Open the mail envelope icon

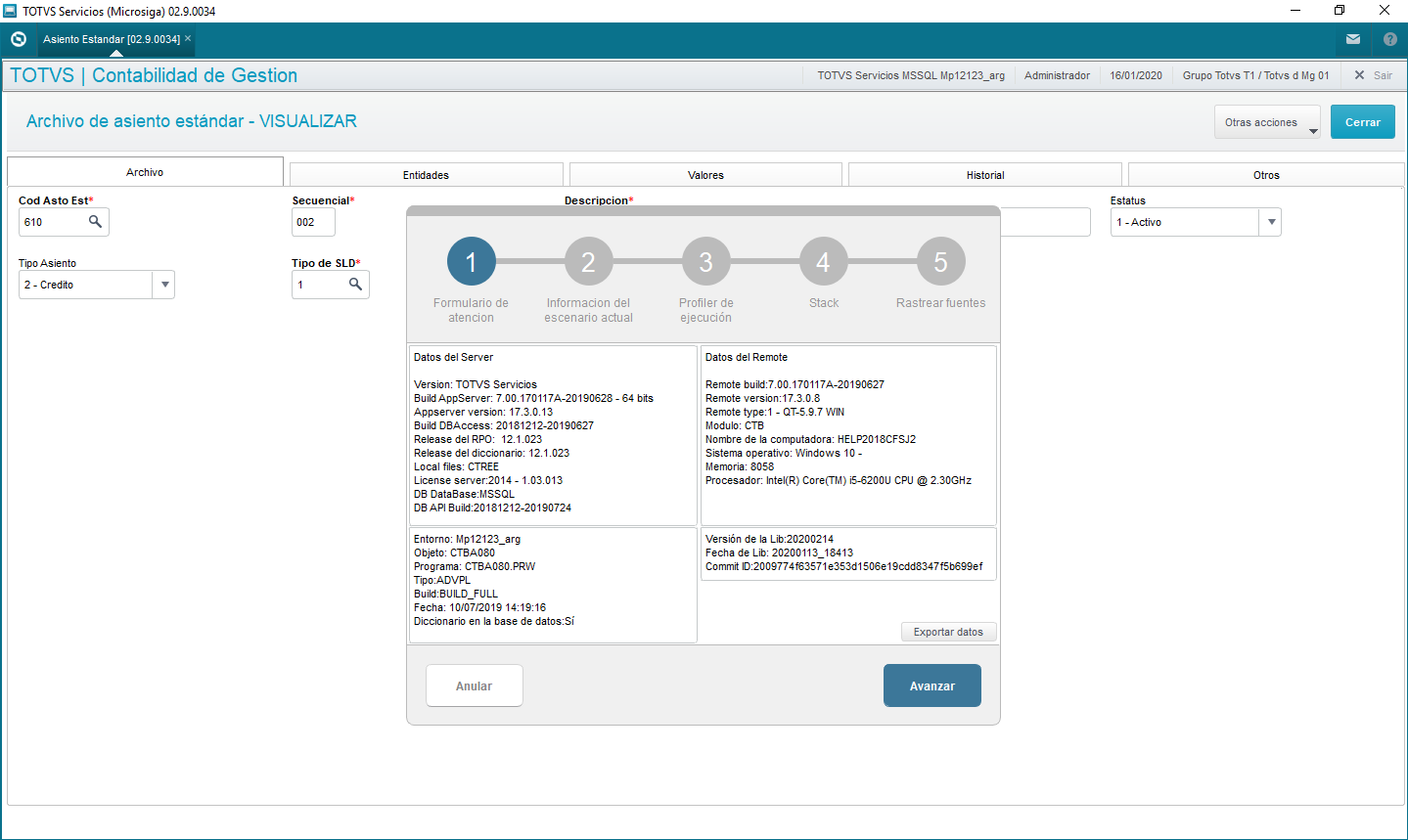pyautogui.click(x=1353, y=39)
